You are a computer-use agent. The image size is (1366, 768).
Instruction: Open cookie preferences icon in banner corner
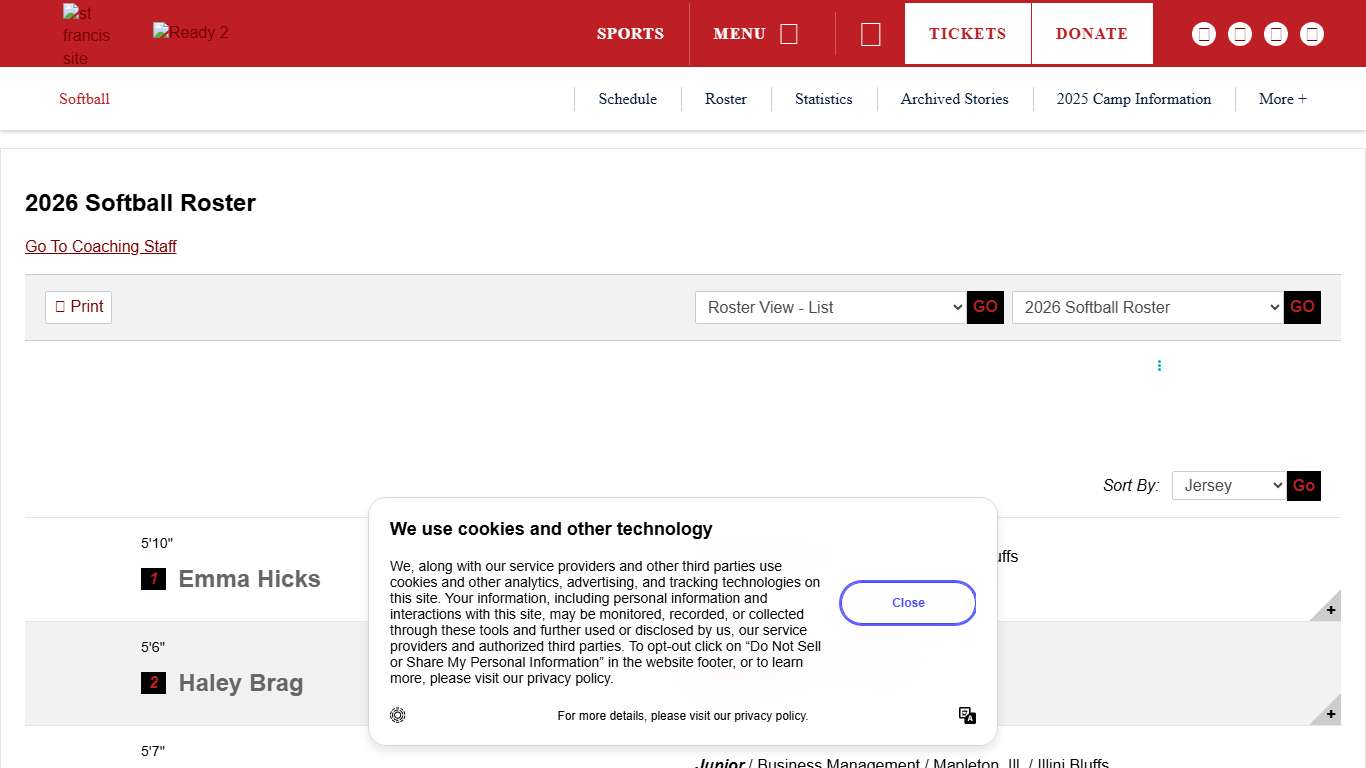point(398,715)
